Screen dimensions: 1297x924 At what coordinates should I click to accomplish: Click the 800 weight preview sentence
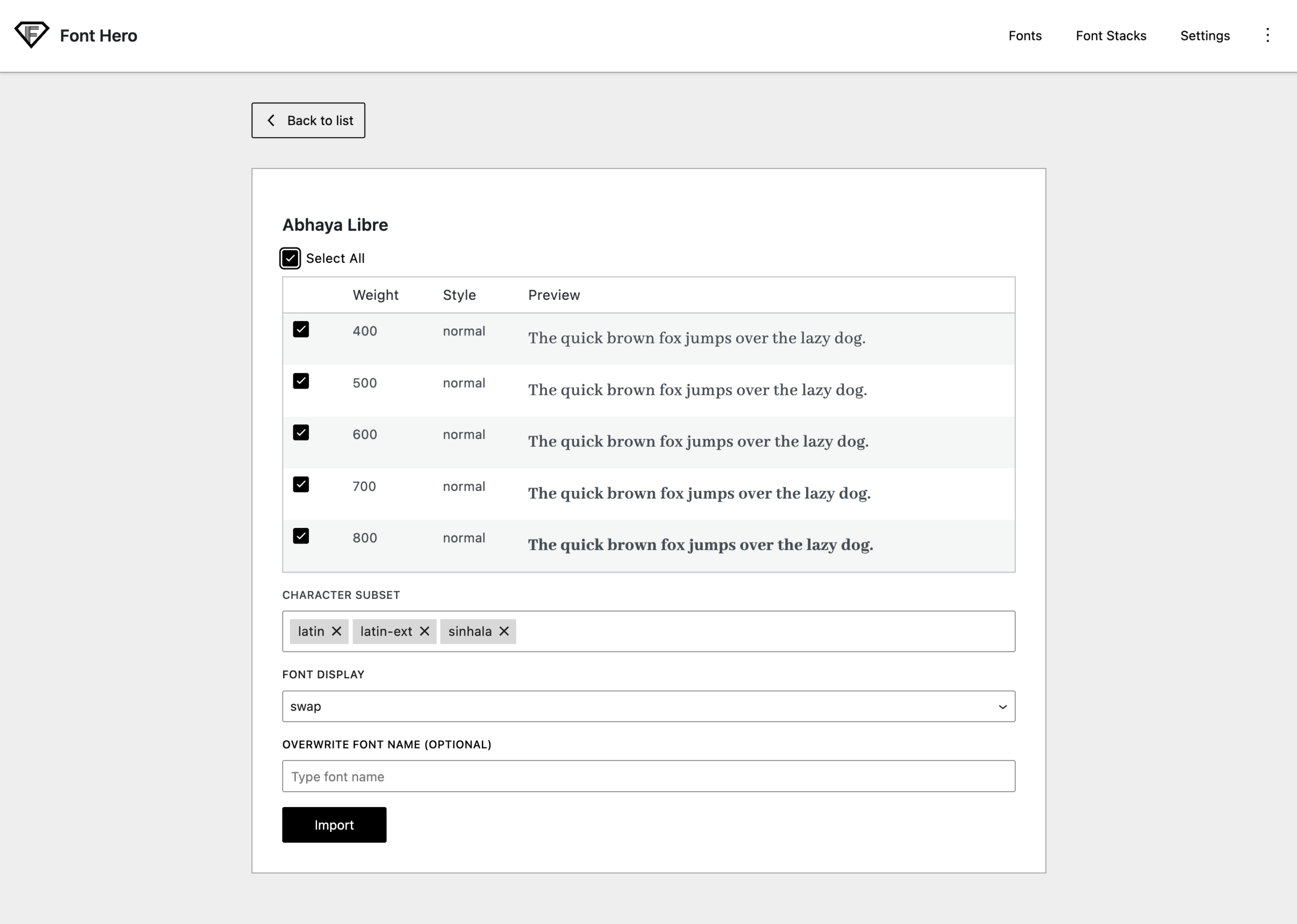pyautogui.click(x=700, y=545)
